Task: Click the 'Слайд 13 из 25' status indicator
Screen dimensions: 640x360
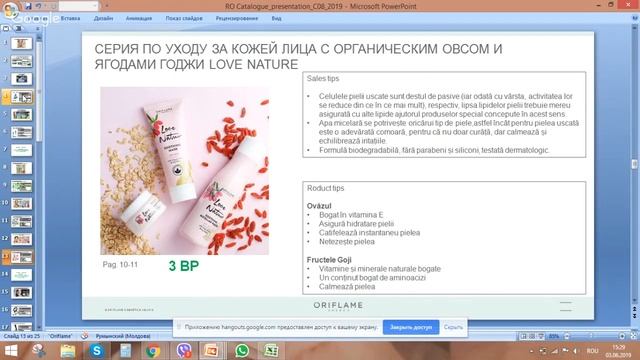Action: (22, 336)
